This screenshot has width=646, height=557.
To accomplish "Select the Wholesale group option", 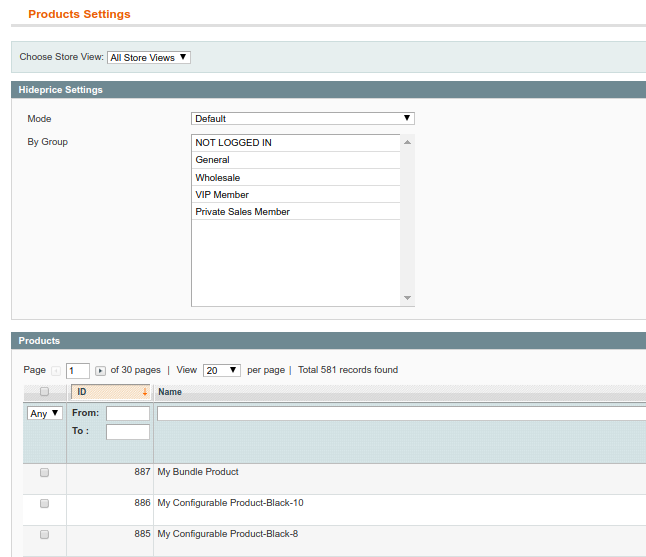I will coord(296,178).
